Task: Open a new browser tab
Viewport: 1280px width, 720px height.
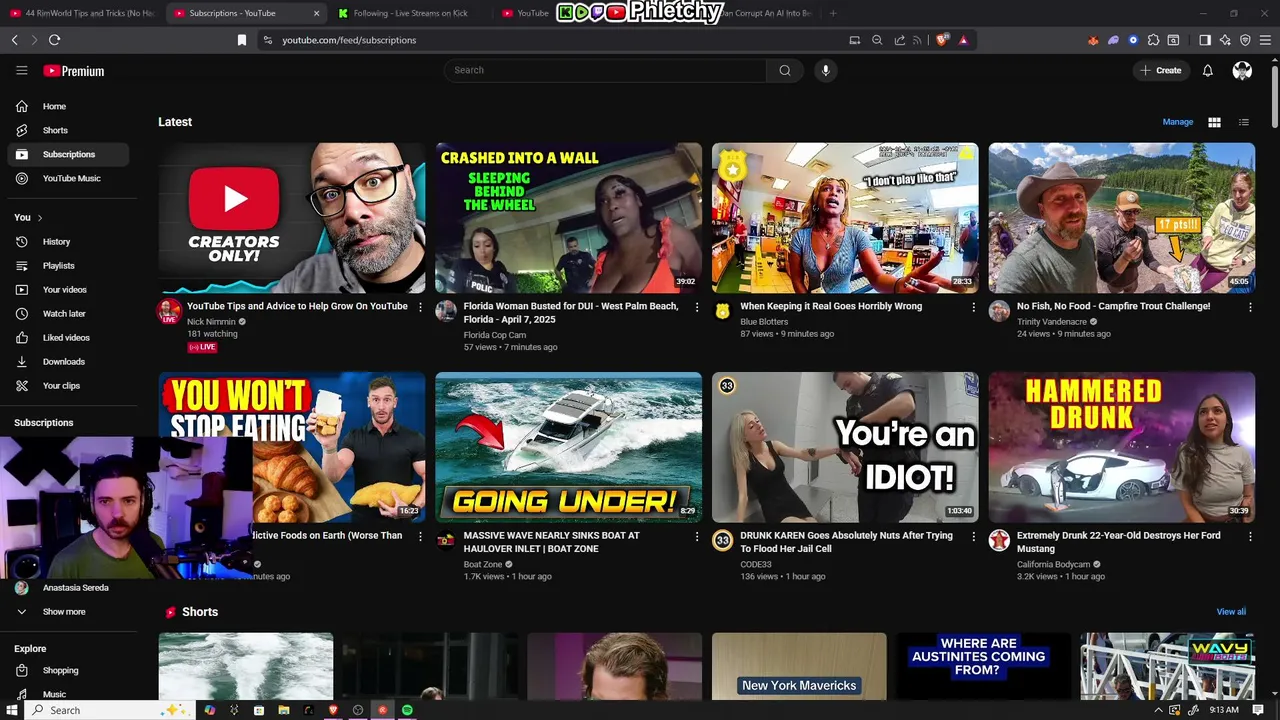Action: tap(833, 13)
